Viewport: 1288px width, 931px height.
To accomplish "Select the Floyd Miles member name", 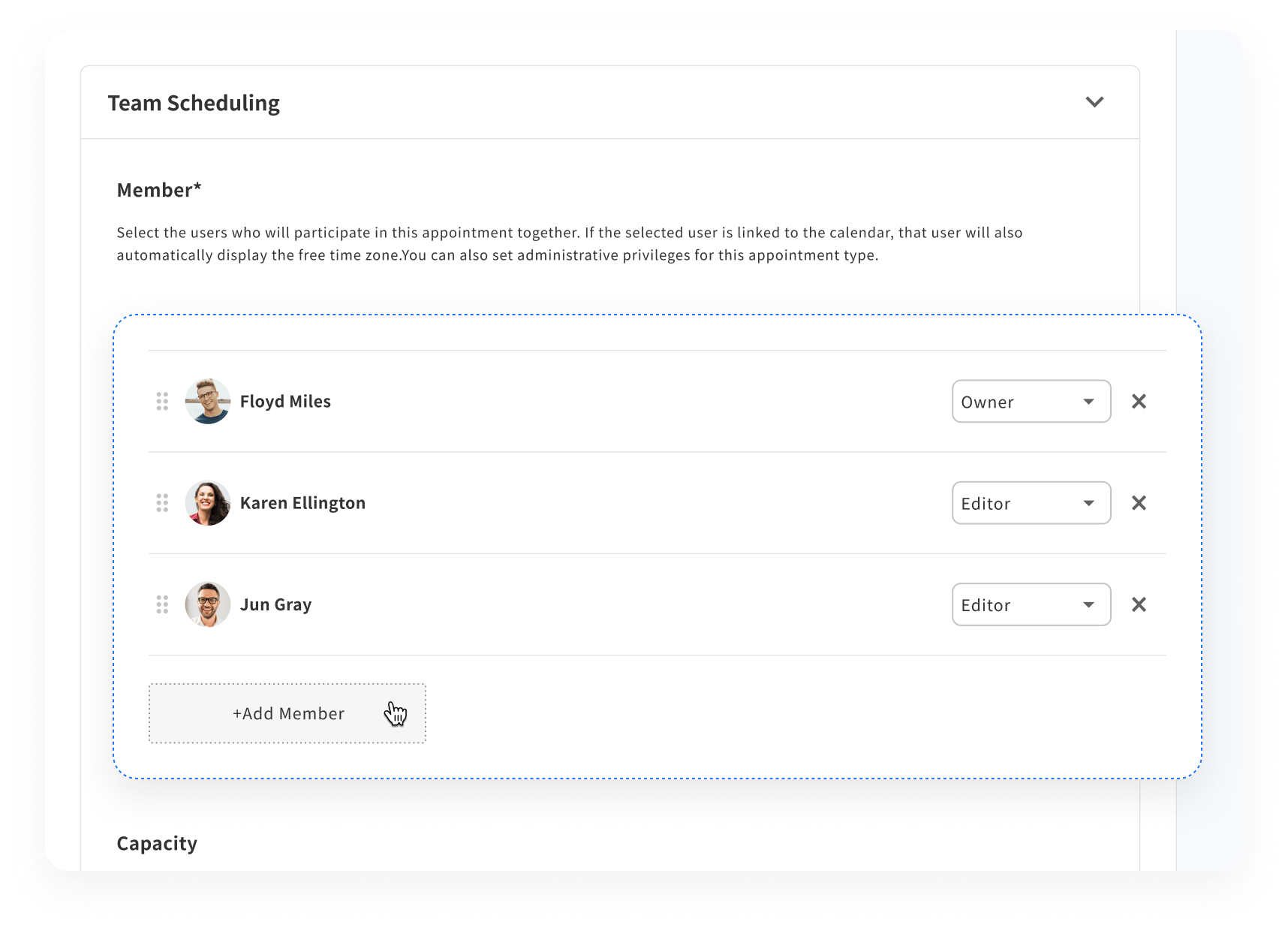I will pos(285,402).
